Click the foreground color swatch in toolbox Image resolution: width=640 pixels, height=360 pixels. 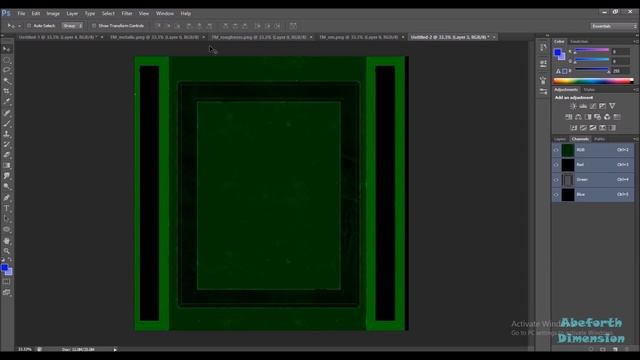4,268
